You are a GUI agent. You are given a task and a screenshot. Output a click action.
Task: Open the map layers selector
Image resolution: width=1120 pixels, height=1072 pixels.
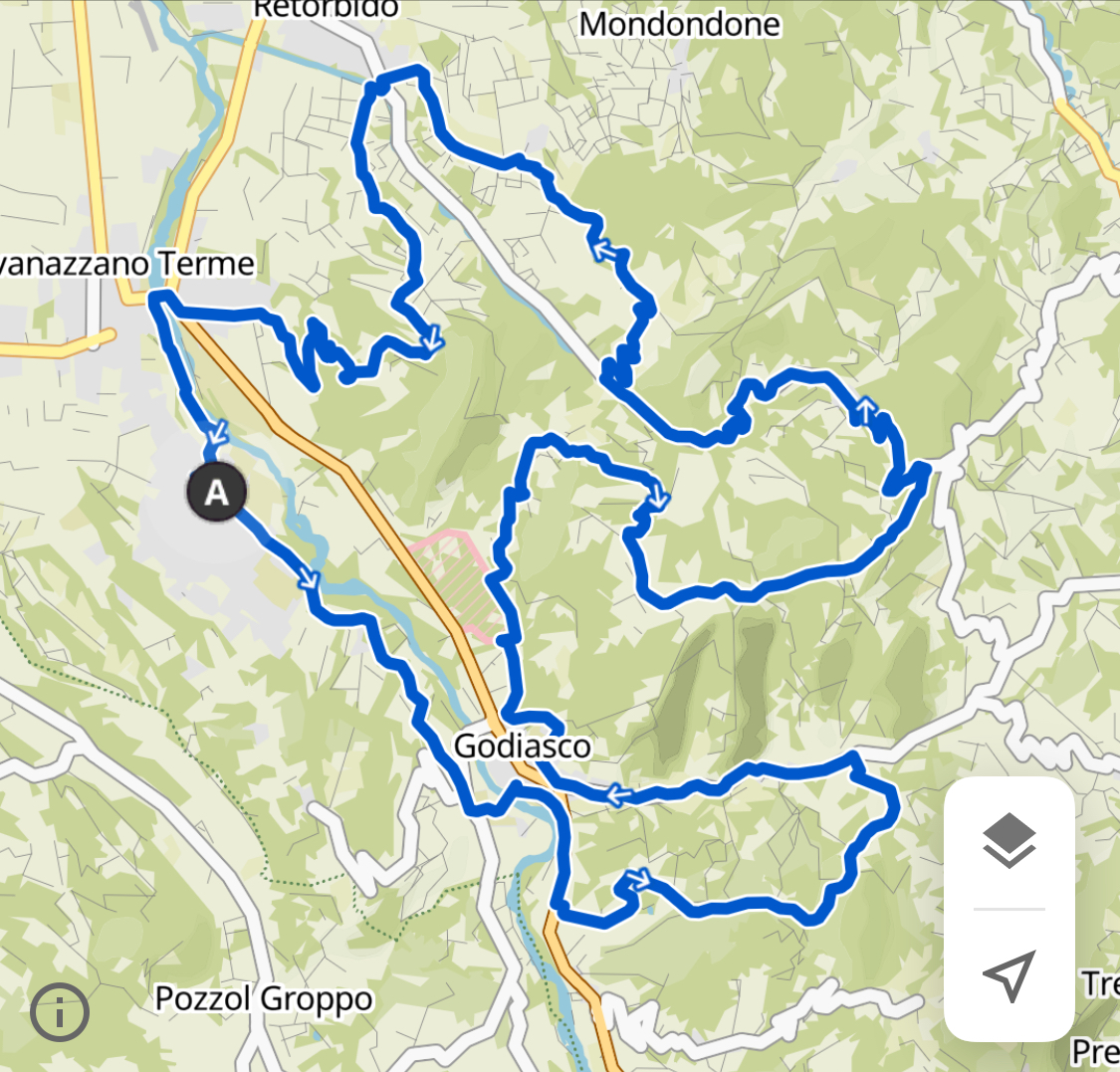pos(1008,840)
